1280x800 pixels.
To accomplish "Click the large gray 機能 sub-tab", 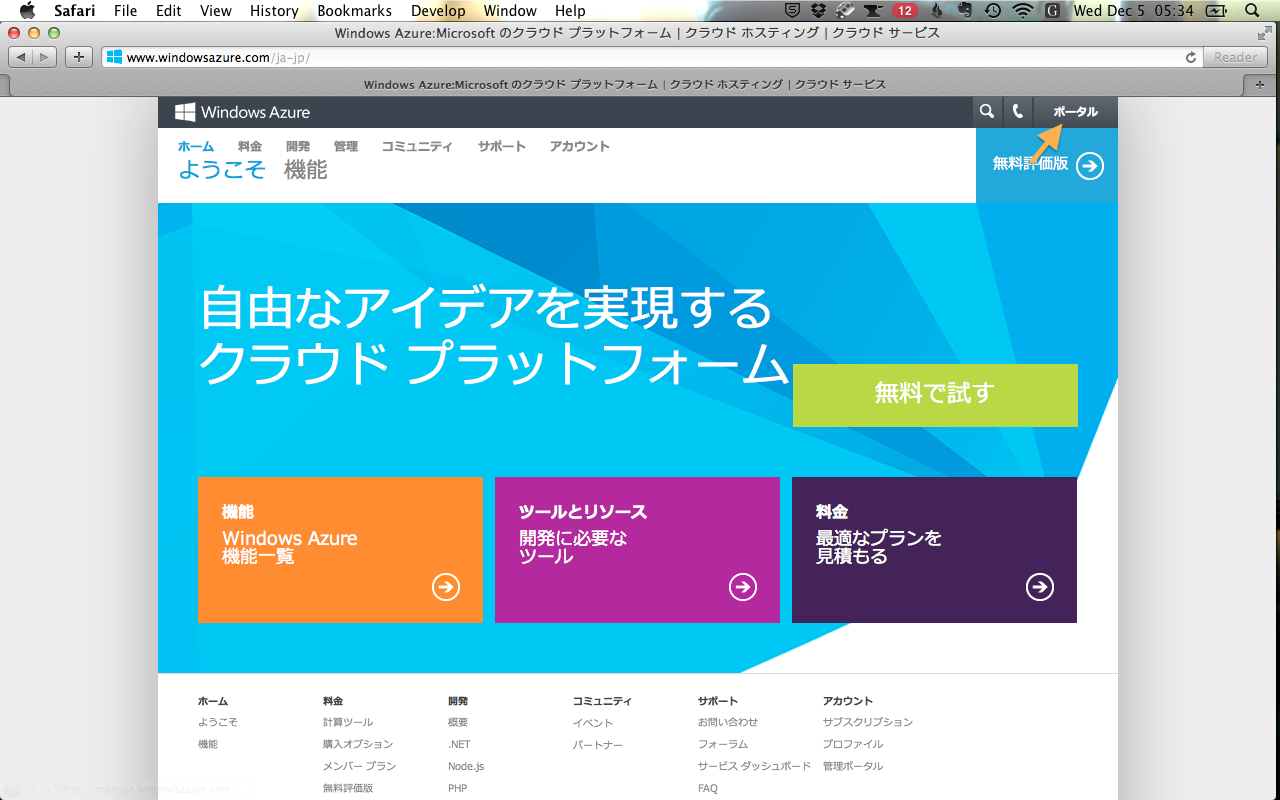I will [x=306, y=170].
